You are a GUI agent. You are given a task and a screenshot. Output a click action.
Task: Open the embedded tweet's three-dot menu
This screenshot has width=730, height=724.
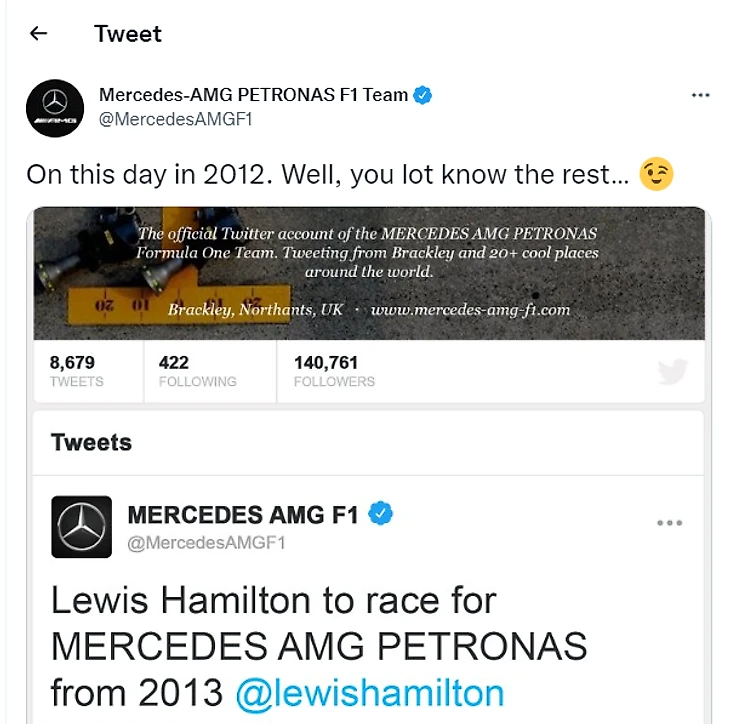tap(669, 523)
